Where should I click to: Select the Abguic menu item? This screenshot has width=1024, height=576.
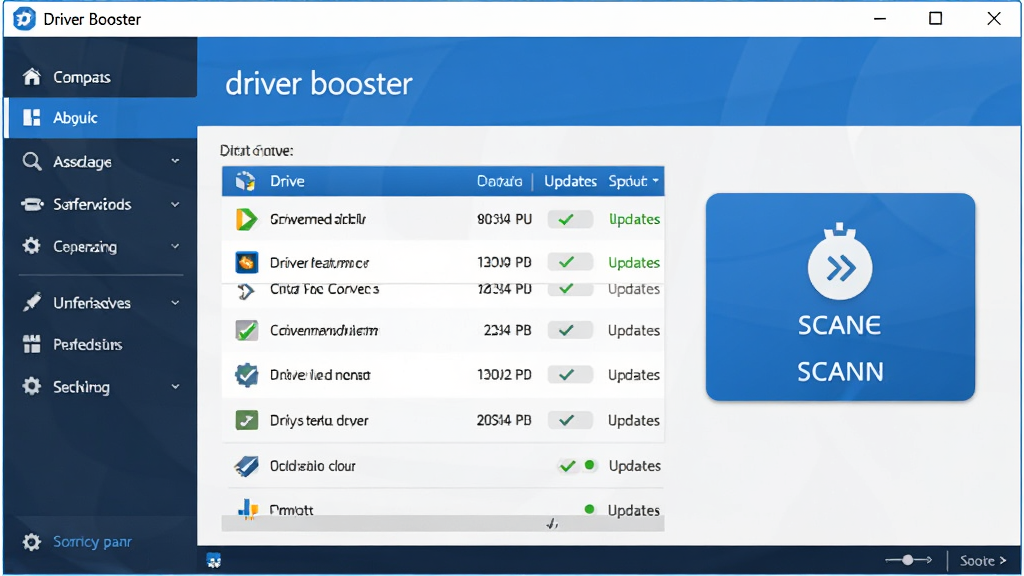[100, 118]
